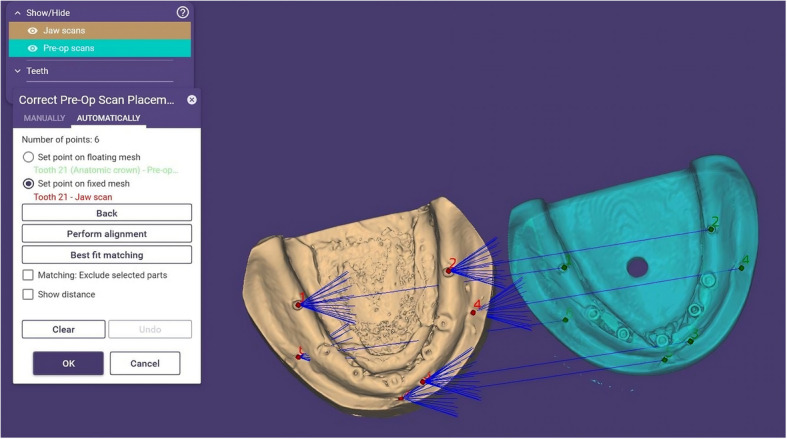Select green point 2 on pre-op scan

(711, 229)
